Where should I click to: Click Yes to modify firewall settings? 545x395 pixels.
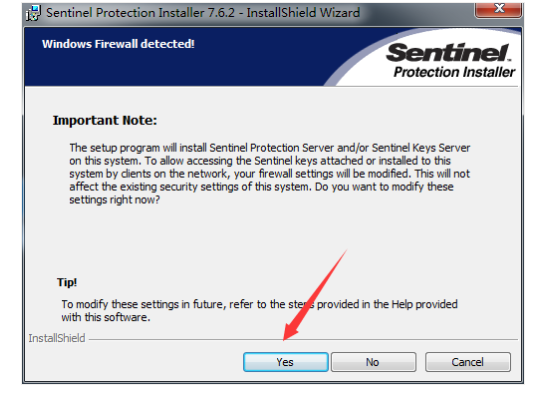(286, 362)
